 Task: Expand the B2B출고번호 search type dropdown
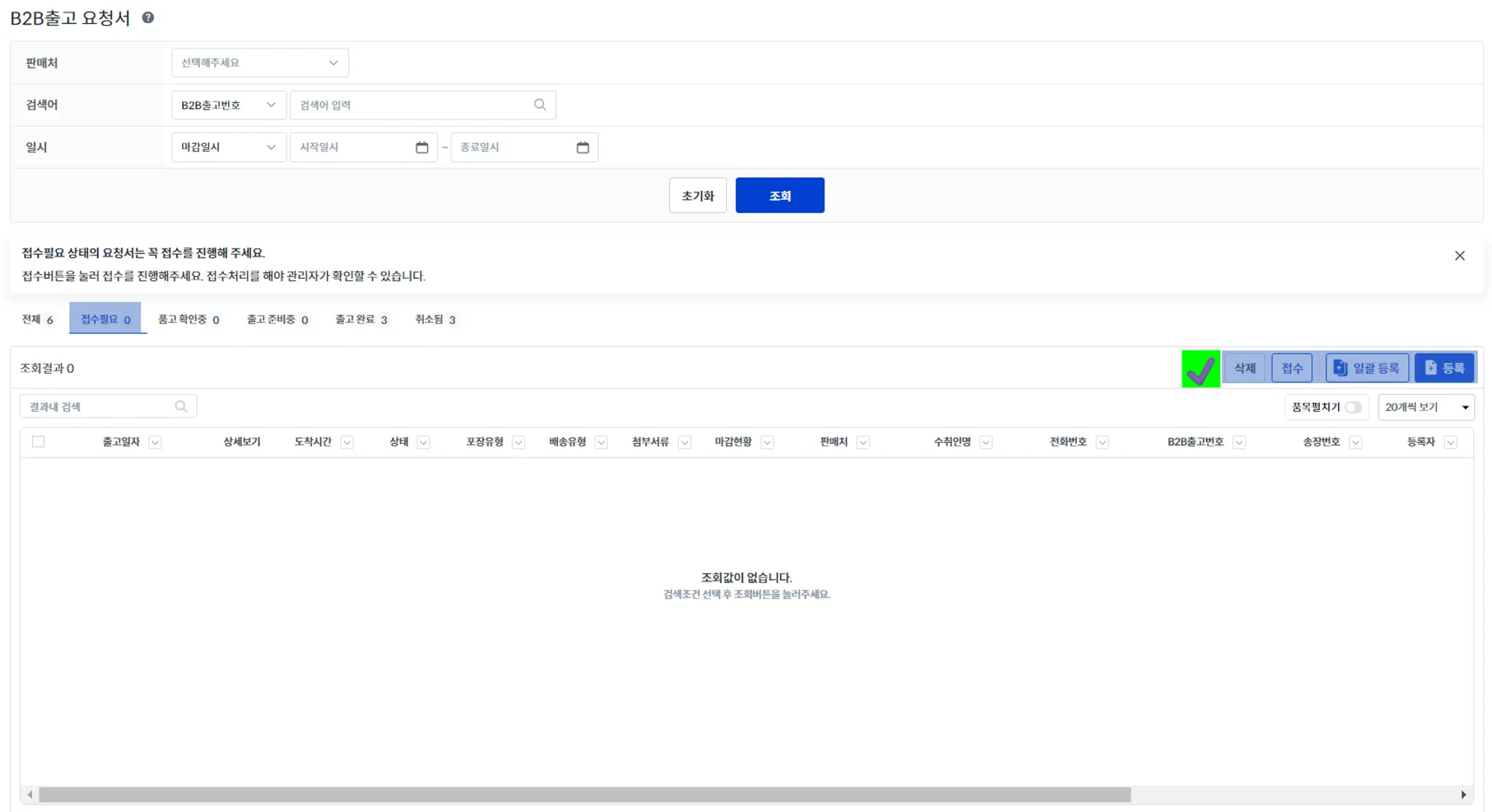tap(228, 105)
